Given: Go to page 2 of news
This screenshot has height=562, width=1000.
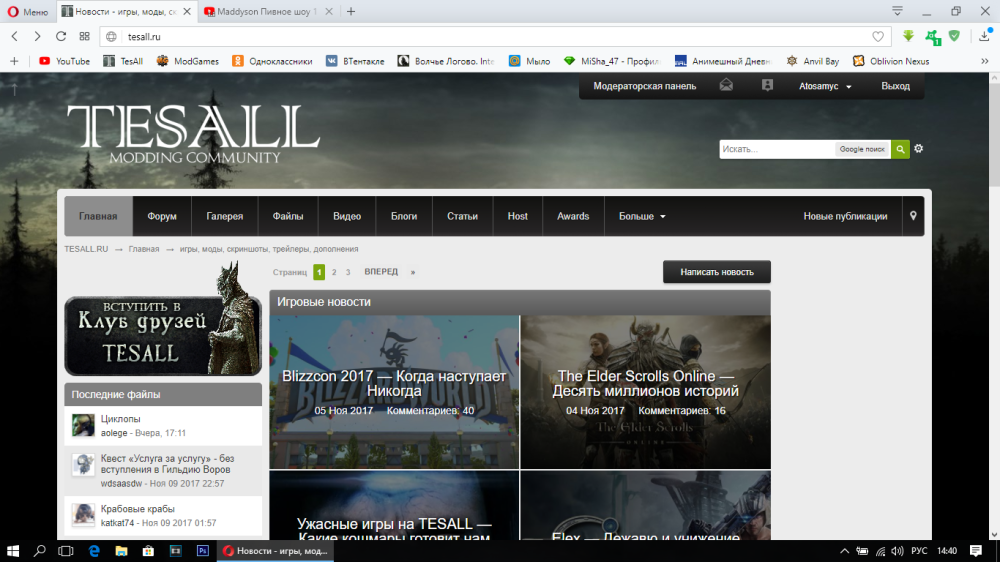Looking at the screenshot, I should [x=334, y=272].
